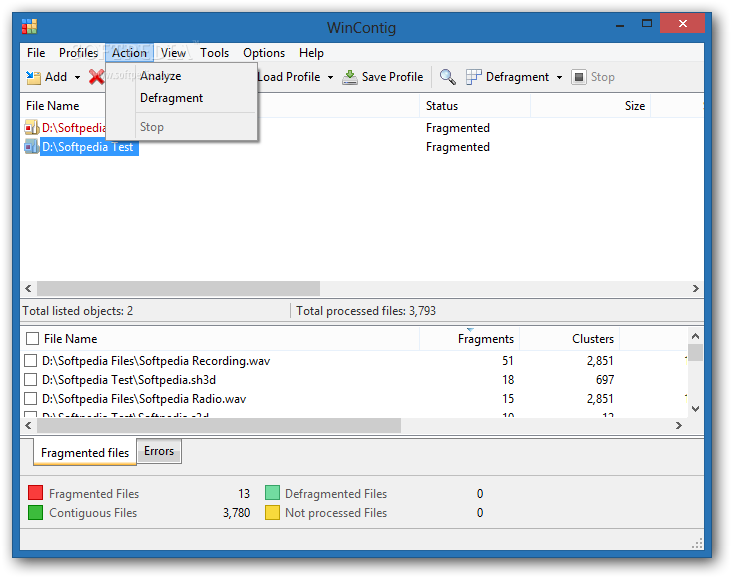Image resolution: width=732 pixels, height=578 pixels.
Task: Open the Add button dropdown arrow
Action: [77, 78]
